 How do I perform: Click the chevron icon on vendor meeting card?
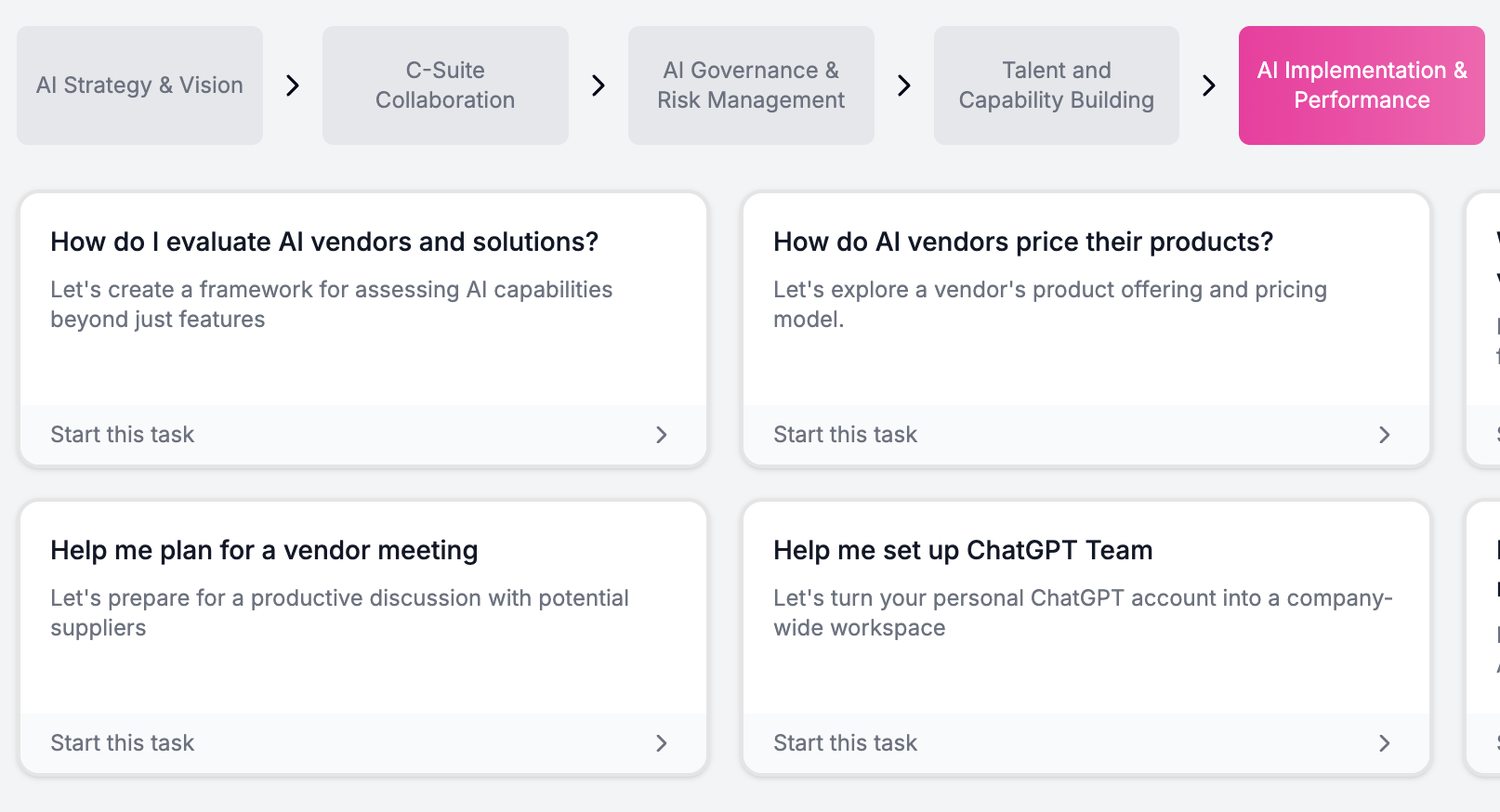pos(661,743)
